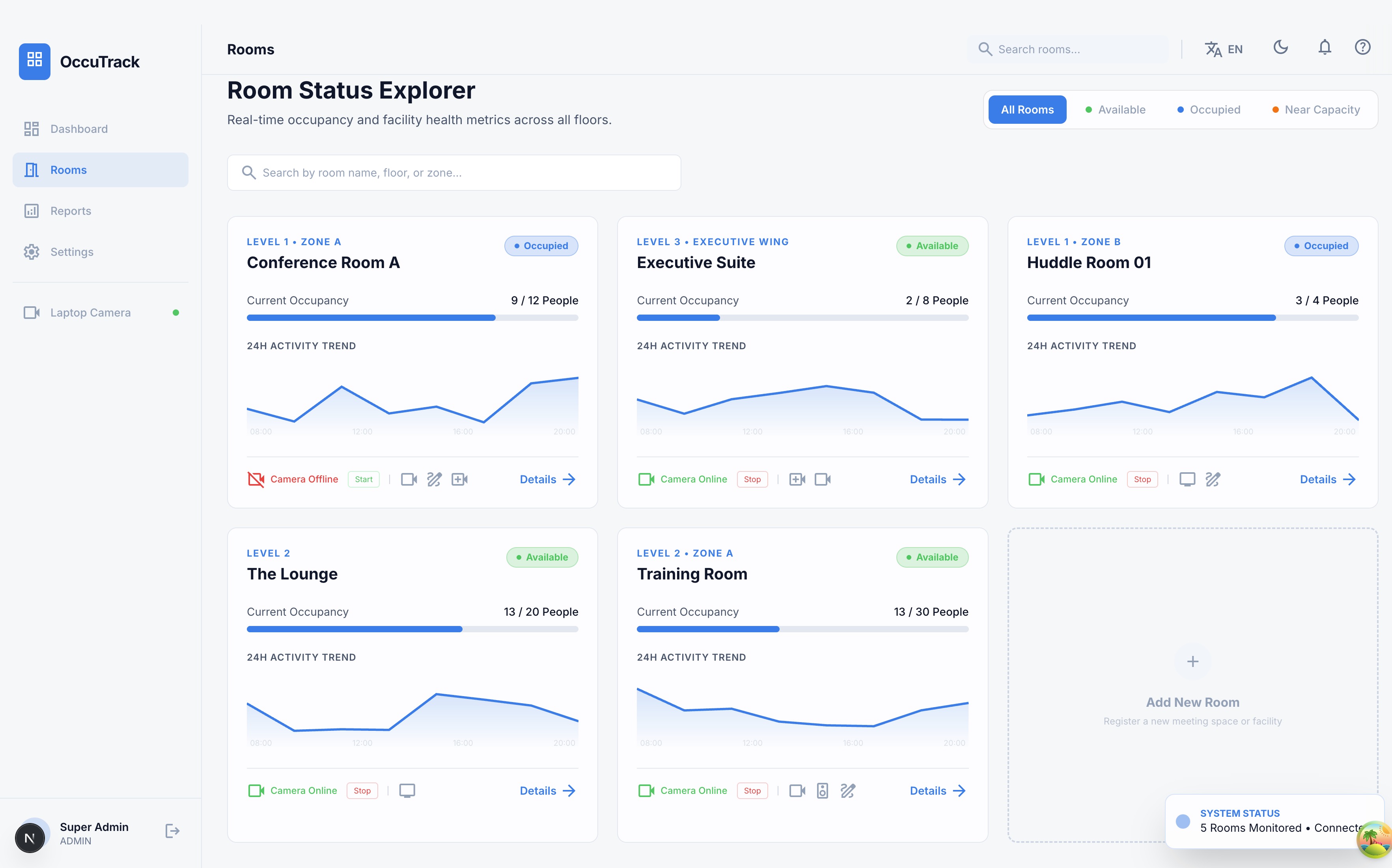Image resolution: width=1392 pixels, height=868 pixels.
Task: Click the help question mark icon
Action: (1362, 48)
